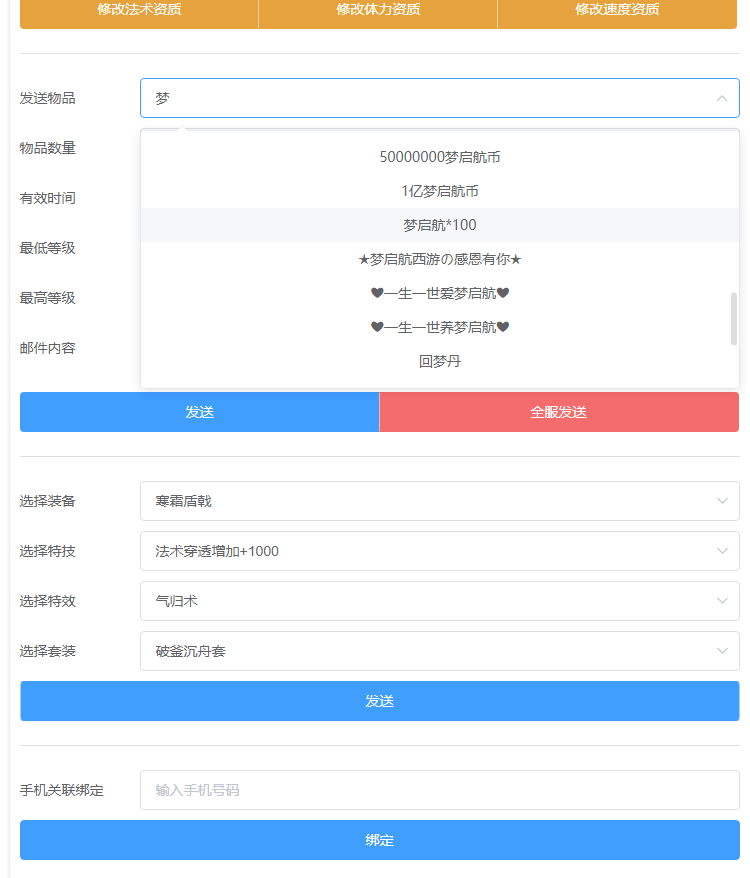Expand the 选择特技 dropdown
This screenshot has width=750, height=878.
click(439, 551)
